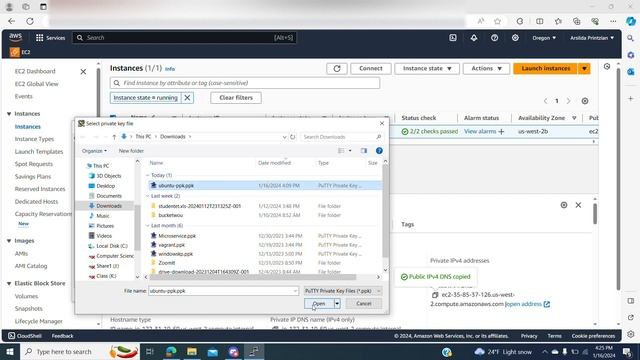
Task: Open Launch Templates in sidebar
Action: click(39, 151)
